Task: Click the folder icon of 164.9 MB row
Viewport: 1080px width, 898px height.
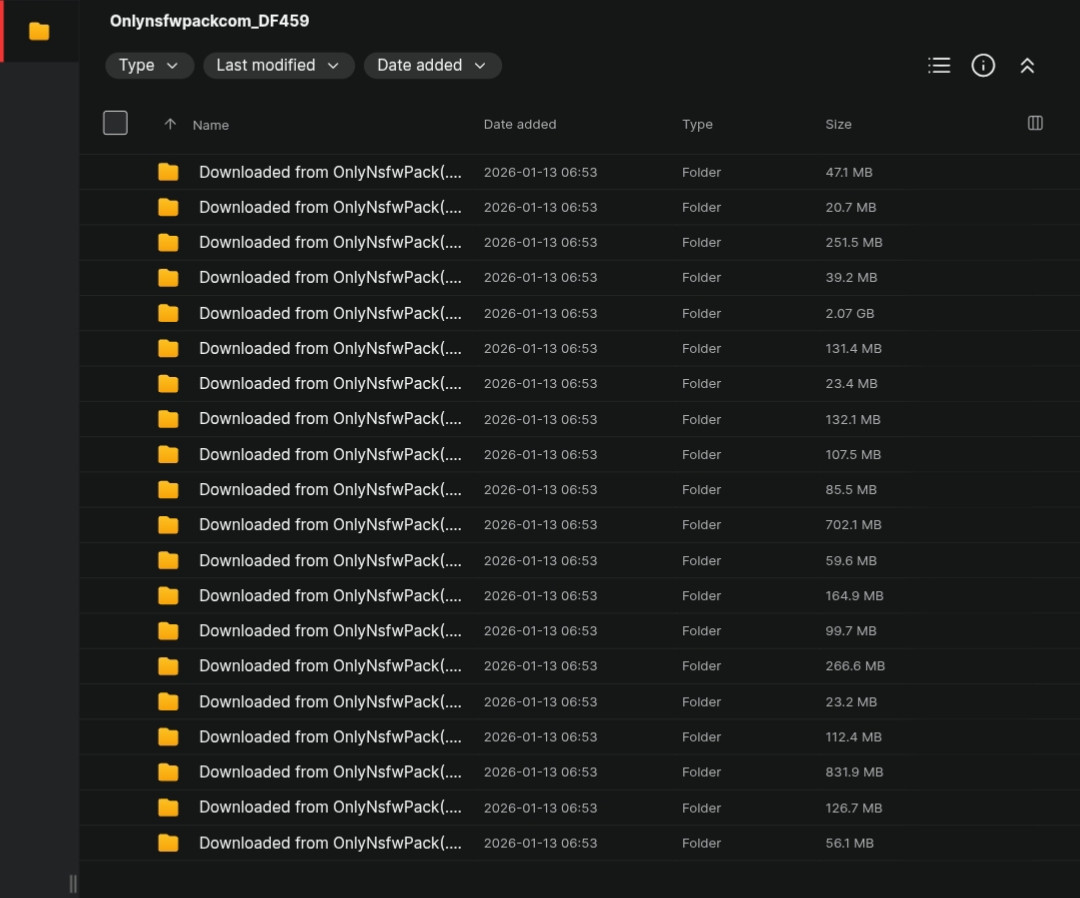Action: tap(168, 596)
